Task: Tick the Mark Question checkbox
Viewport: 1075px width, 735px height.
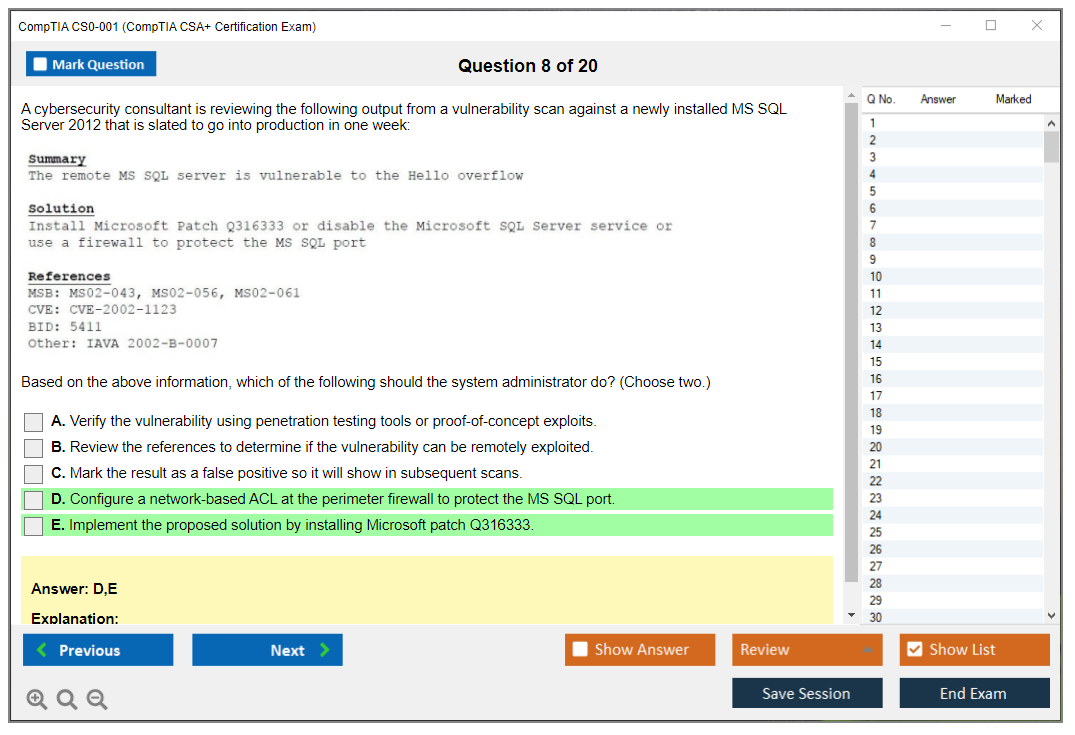Action: (x=41, y=64)
